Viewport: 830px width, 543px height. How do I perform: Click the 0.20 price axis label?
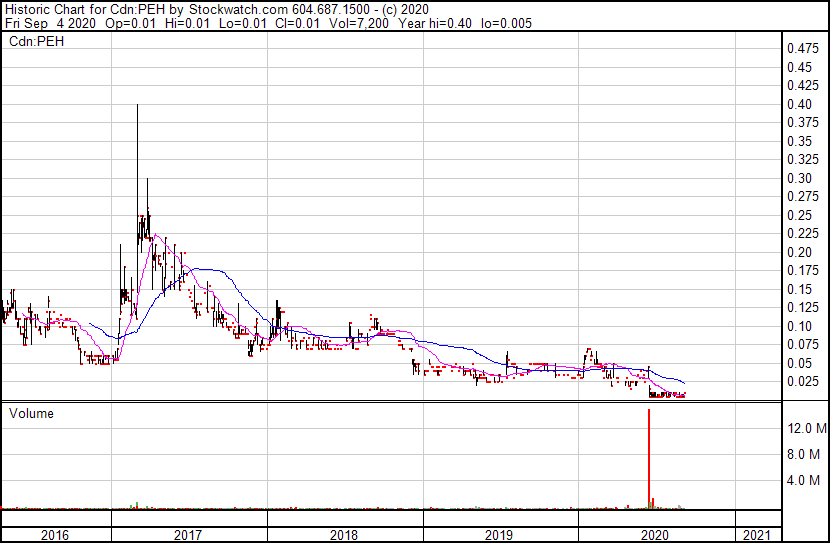pos(798,252)
